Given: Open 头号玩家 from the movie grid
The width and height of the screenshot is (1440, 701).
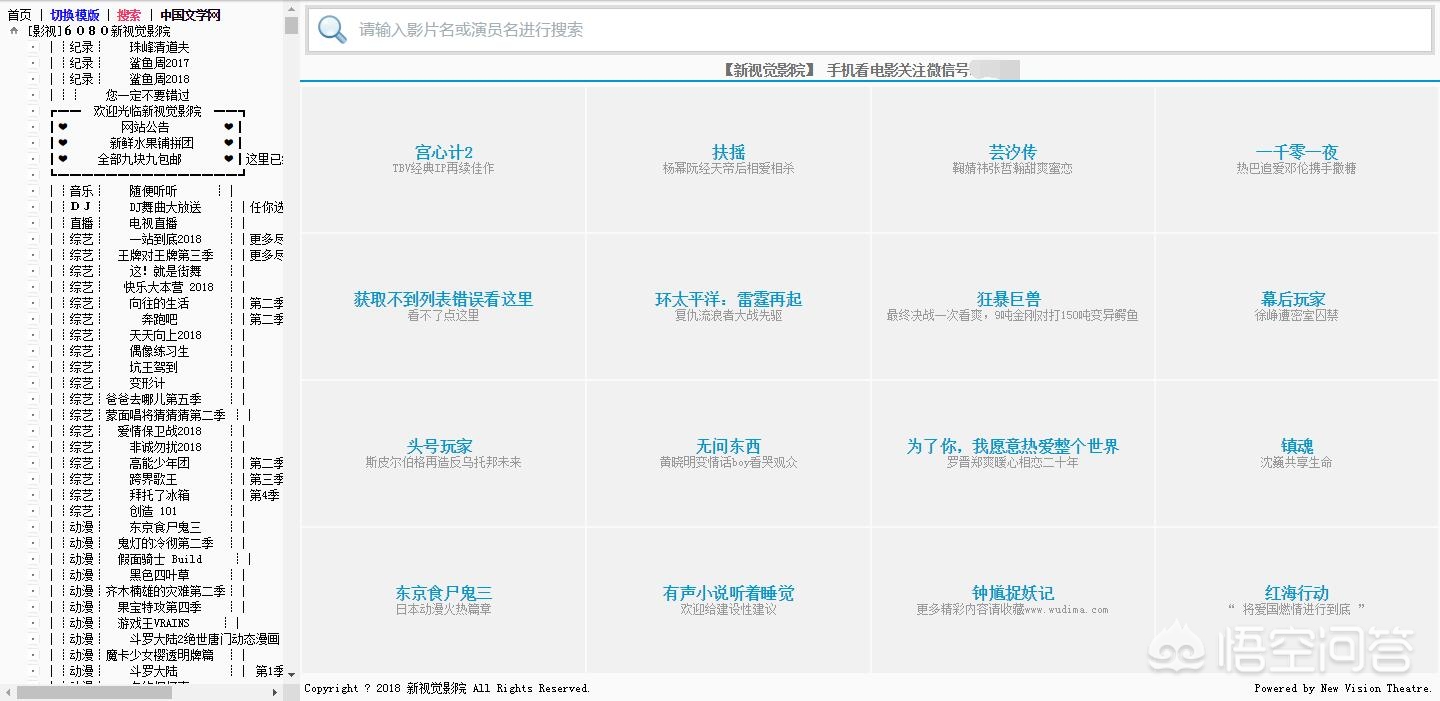Looking at the screenshot, I should 442,446.
